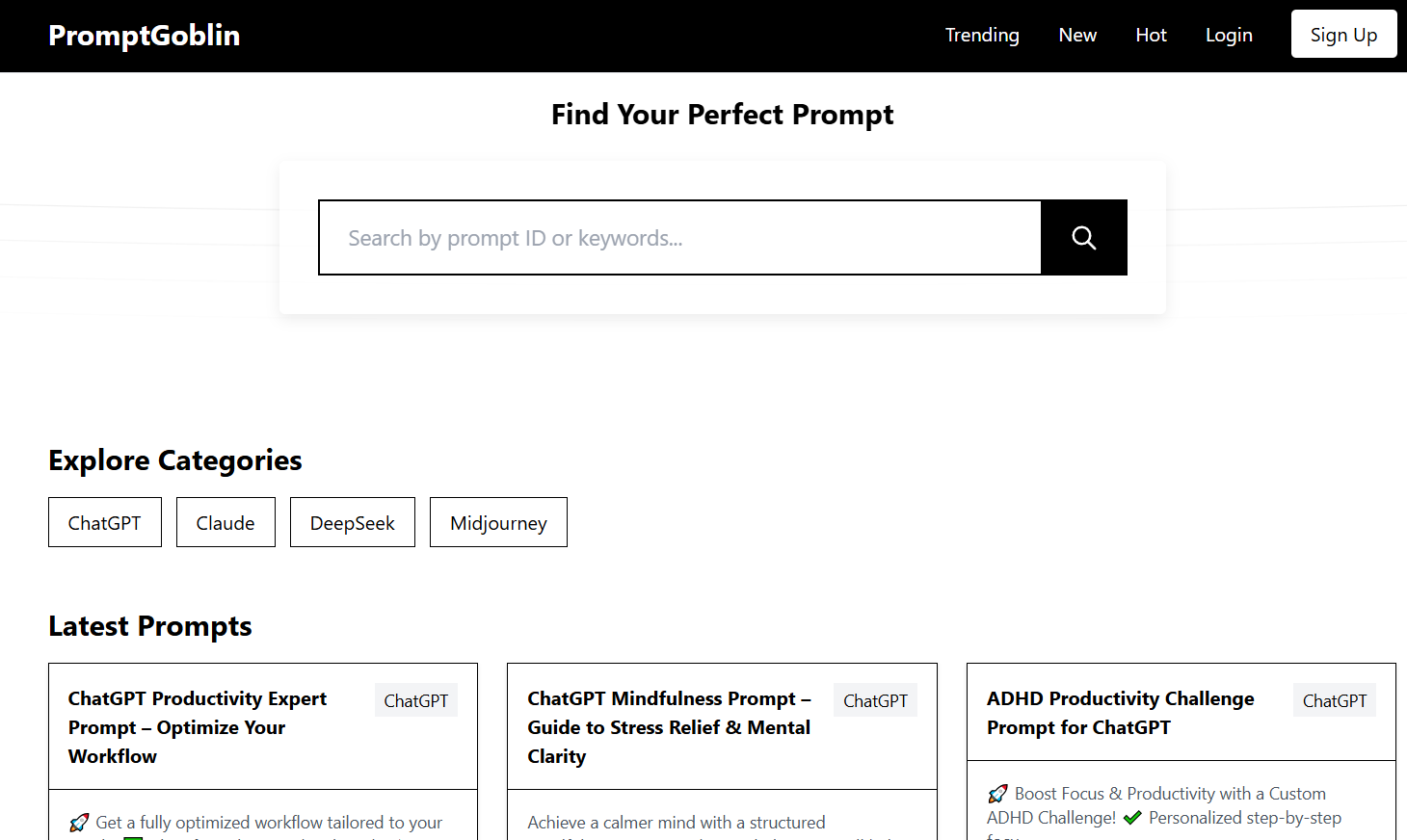Open the Login page

(1229, 36)
